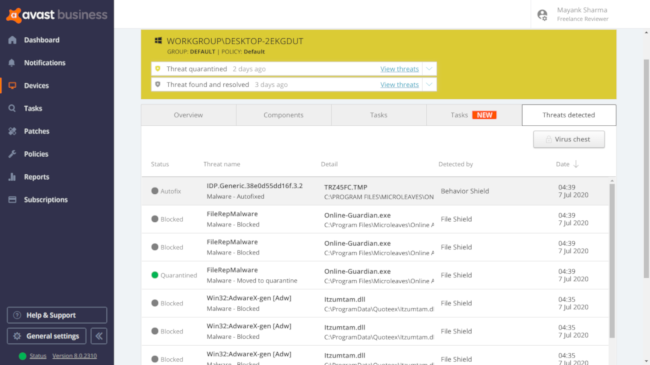The image size is (650, 365).
Task: Click TRZ45FC.TMP file detail
Action: [346, 187]
